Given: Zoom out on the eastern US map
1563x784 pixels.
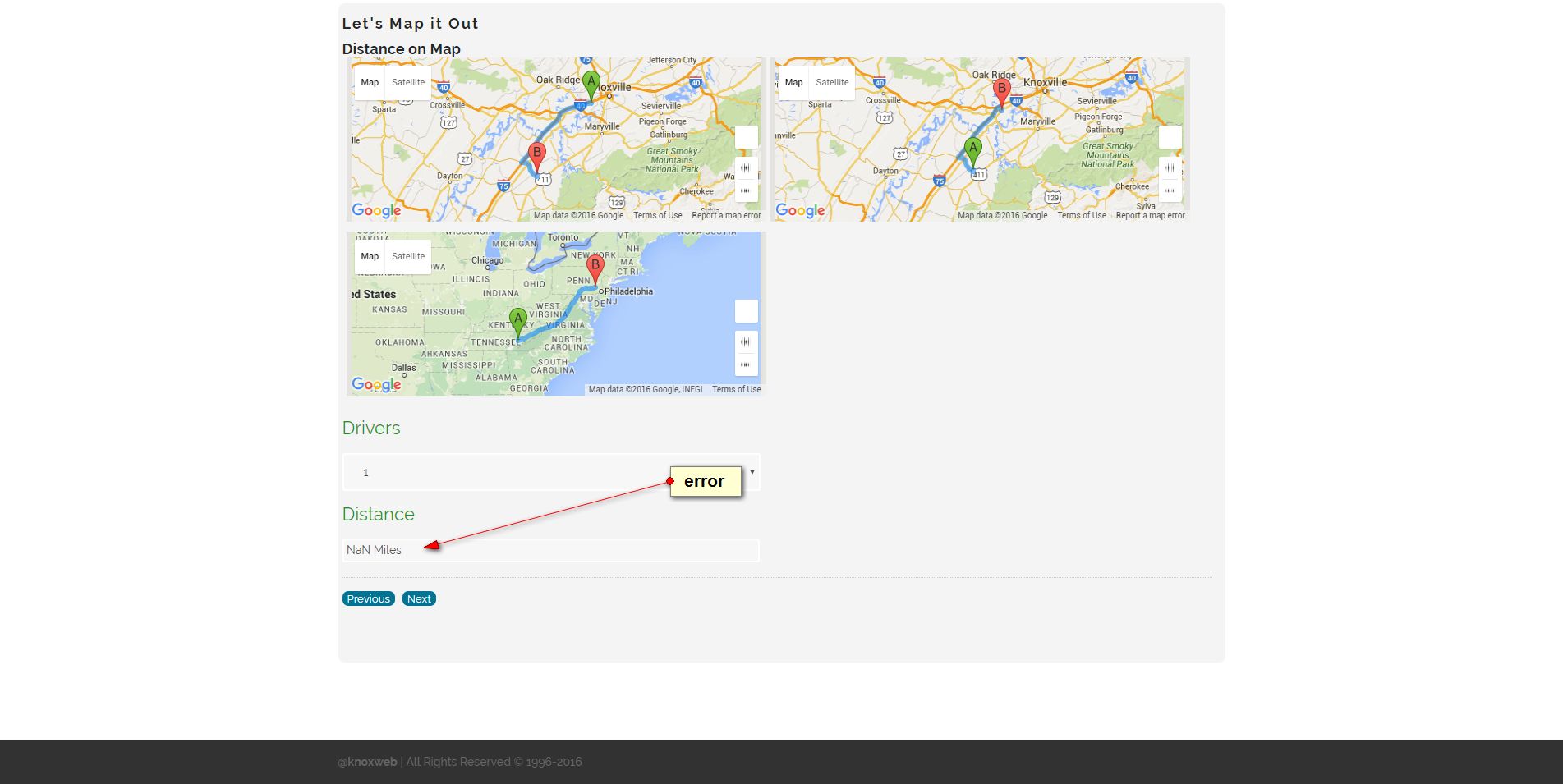Looking at the screenshot, I should 746,364.
